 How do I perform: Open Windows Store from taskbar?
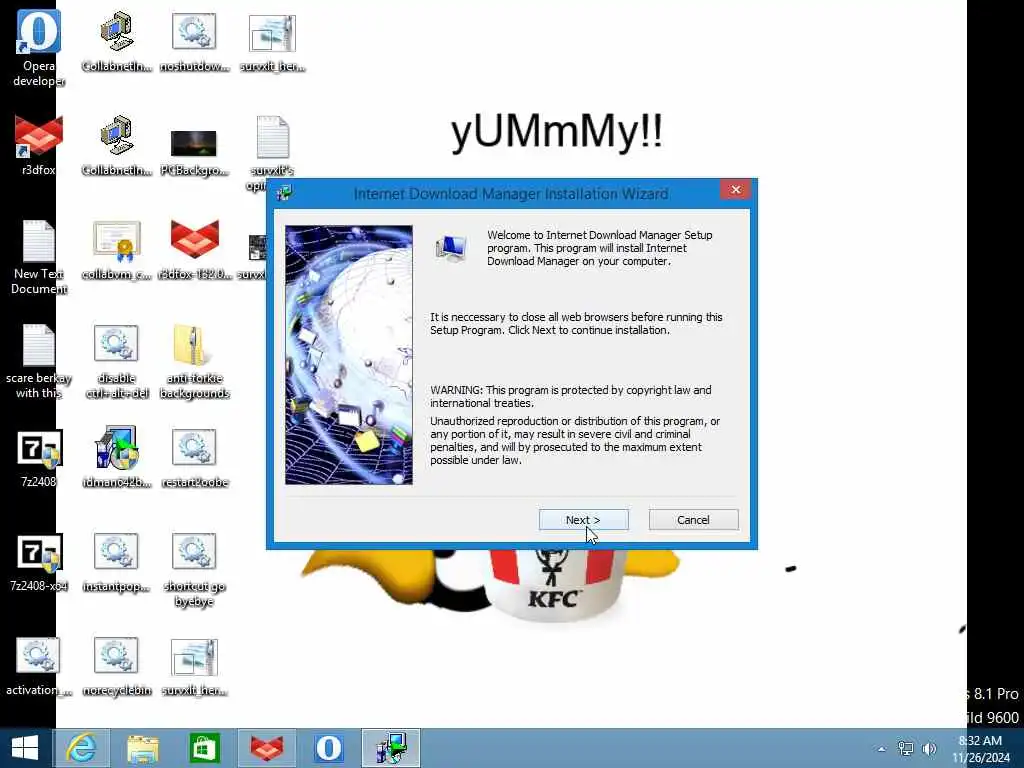[x=204, y=748]
